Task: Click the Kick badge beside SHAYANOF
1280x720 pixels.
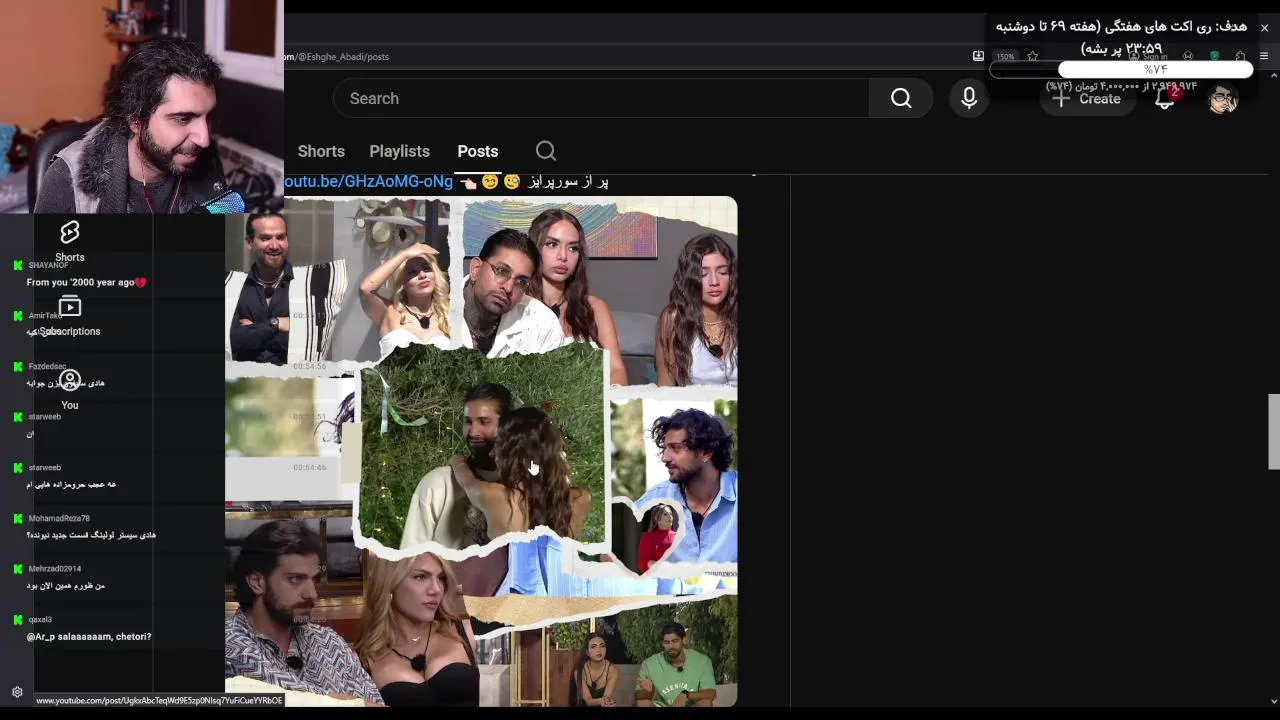Action: 18,265
